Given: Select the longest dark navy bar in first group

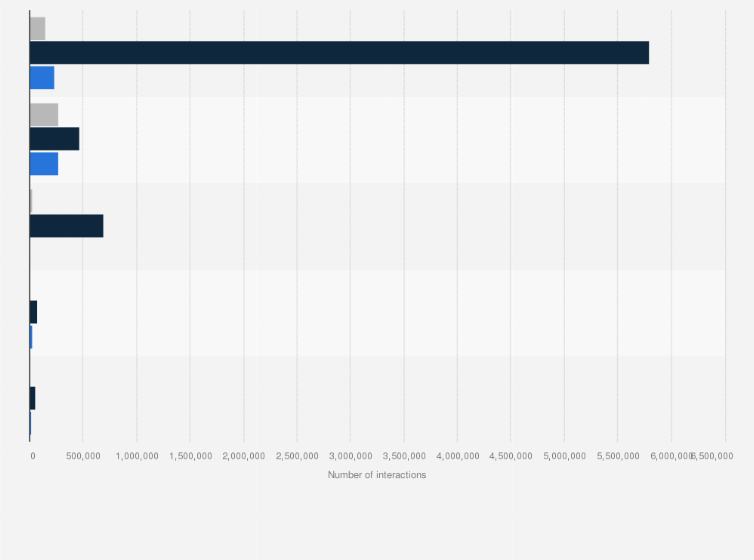Looking at the screenshot, I should 339,52.
